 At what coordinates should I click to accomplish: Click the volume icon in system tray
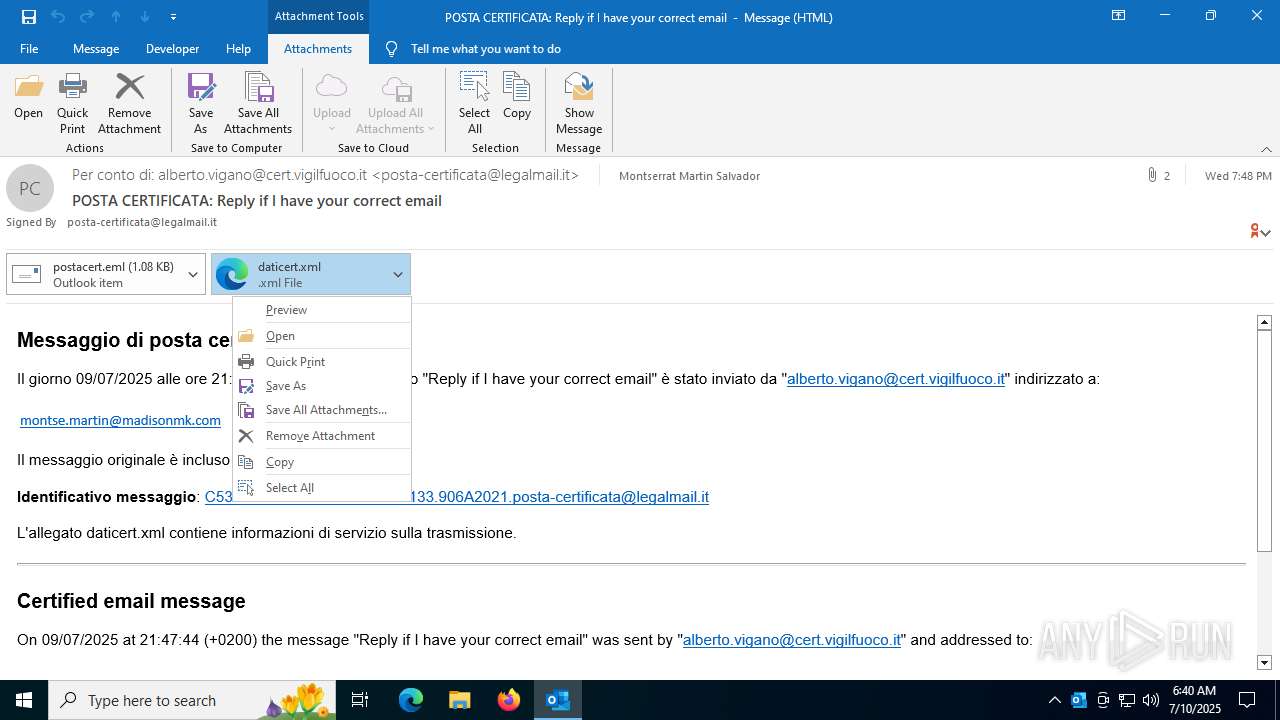tap(1151, 700)
